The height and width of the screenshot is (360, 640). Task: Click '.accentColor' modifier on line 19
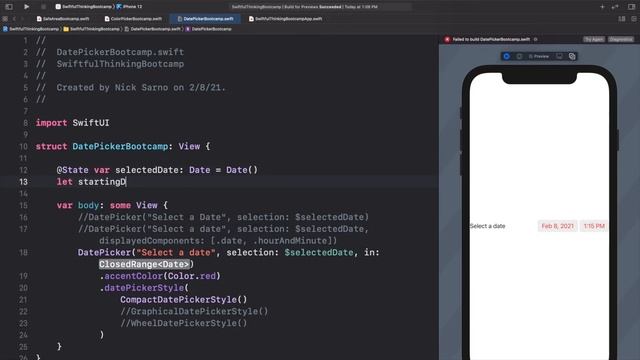[131, 276]
